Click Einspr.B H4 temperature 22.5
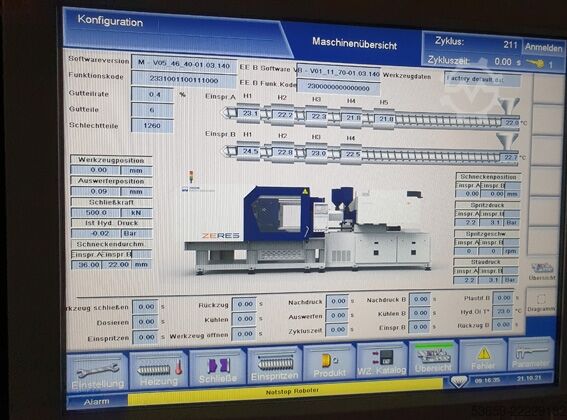The height and width of the screenshot is (420, 567). coord(353,154)
